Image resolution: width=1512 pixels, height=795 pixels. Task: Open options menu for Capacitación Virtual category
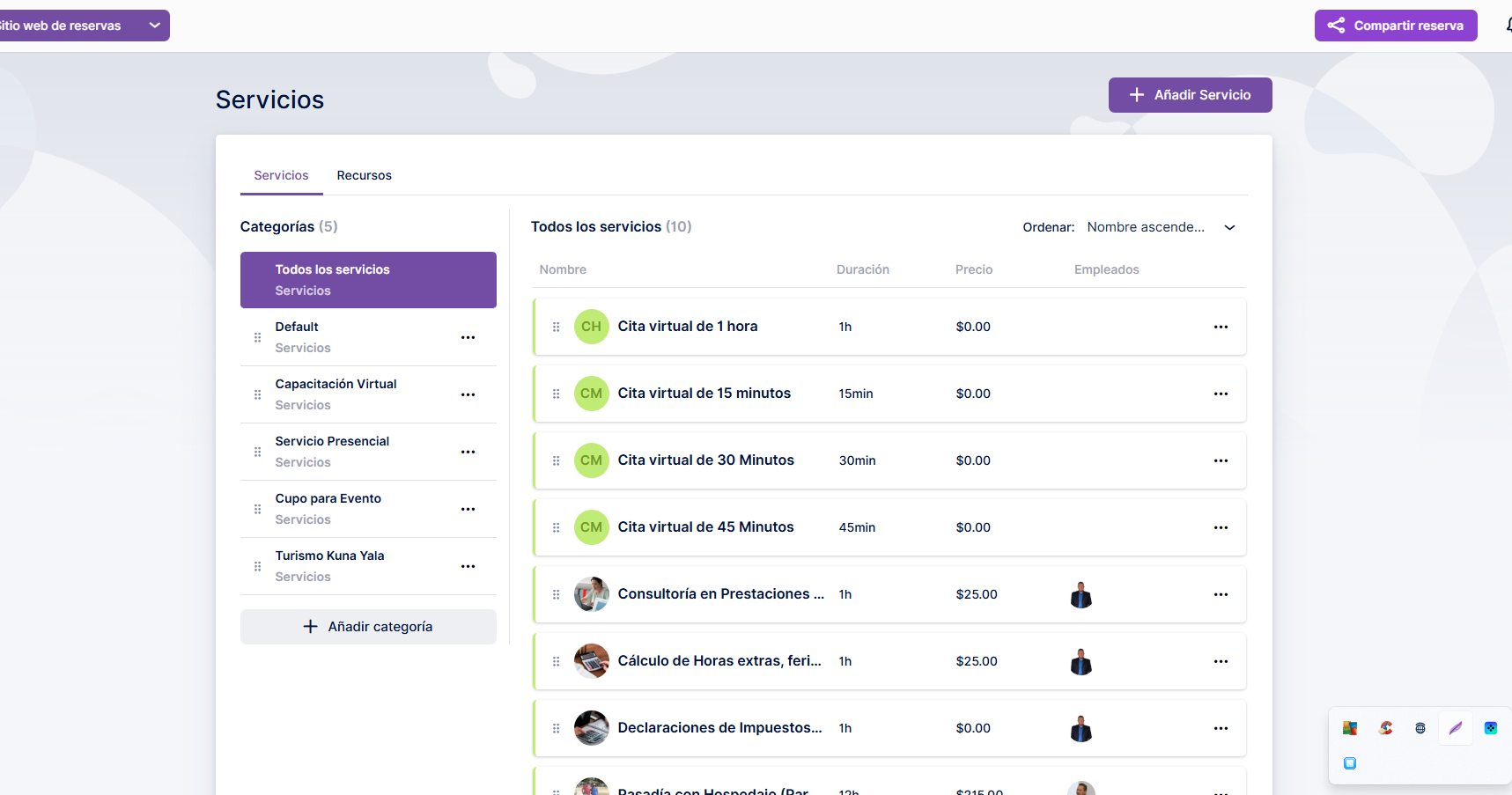(x=468, y=394)
